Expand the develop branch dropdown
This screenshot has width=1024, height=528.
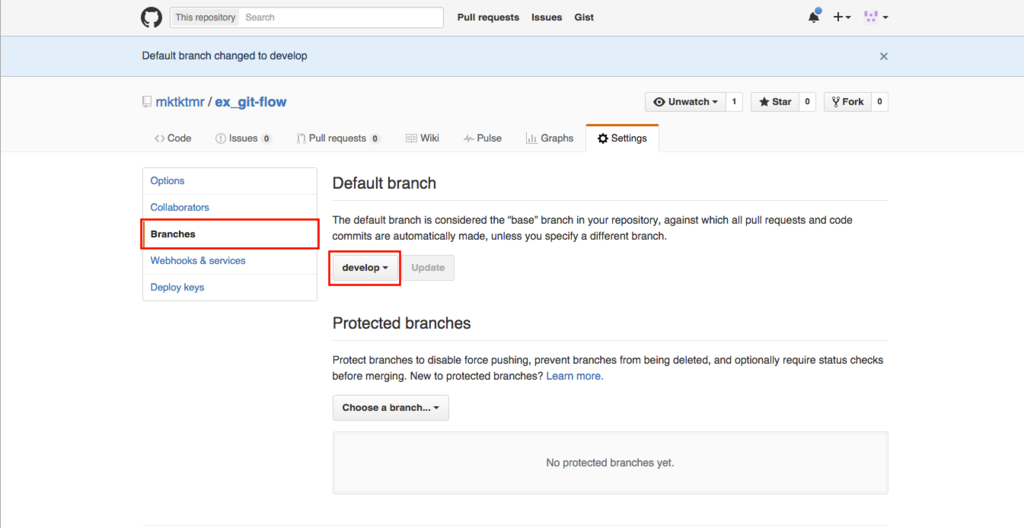tap(365, 268)
